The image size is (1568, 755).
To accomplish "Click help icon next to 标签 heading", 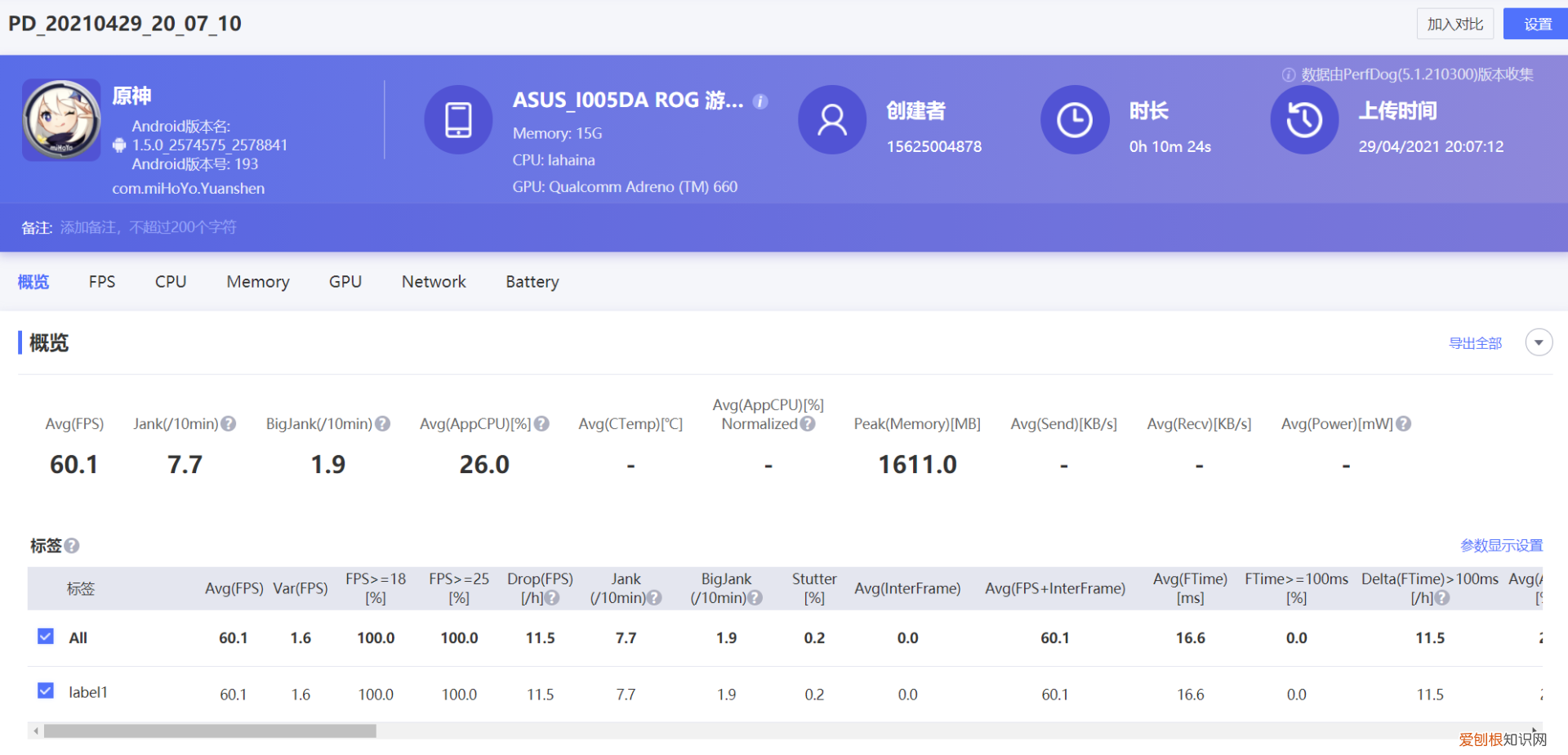I will (72, 546).
